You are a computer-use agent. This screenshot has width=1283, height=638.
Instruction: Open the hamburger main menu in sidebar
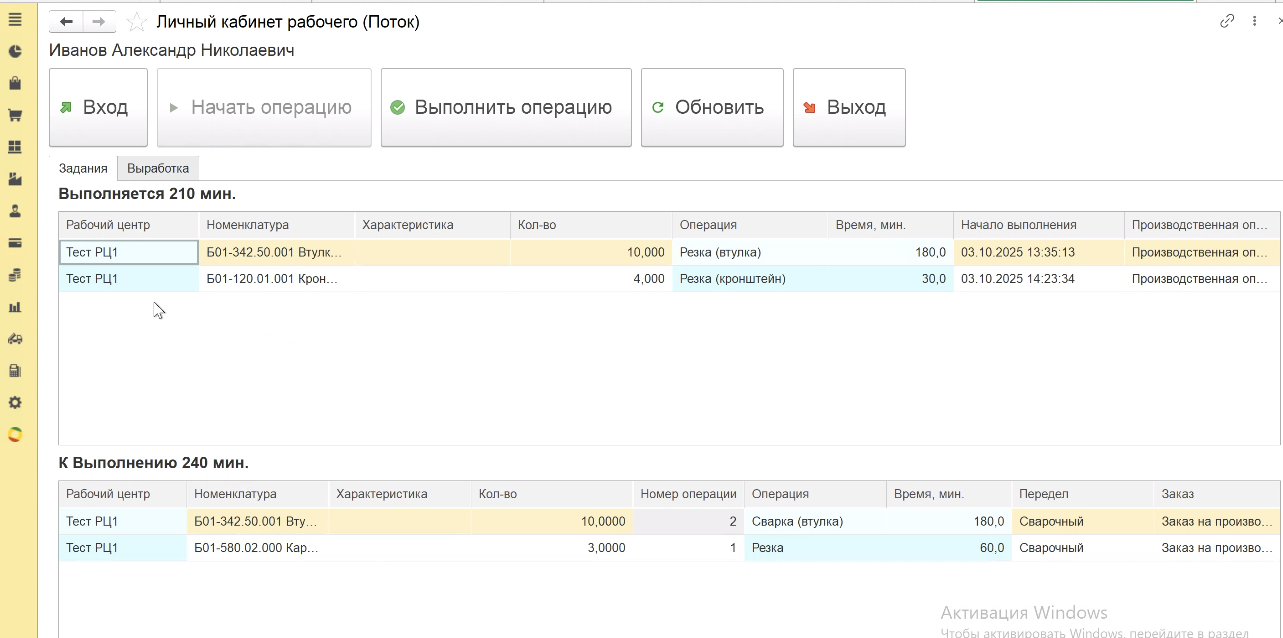tap(15, 19)
